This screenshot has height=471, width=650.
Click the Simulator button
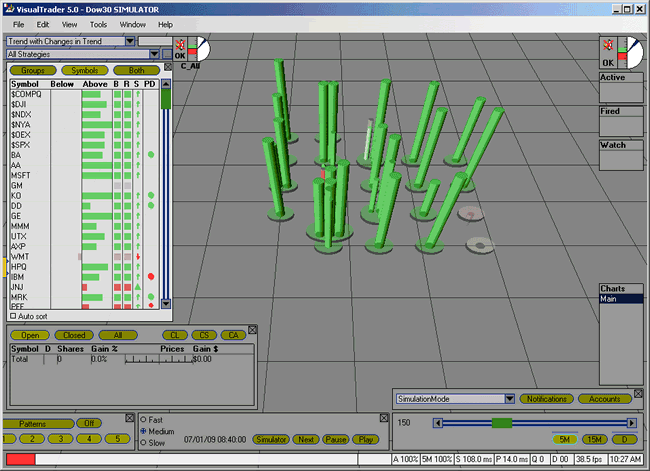click(x=271, y=439)
